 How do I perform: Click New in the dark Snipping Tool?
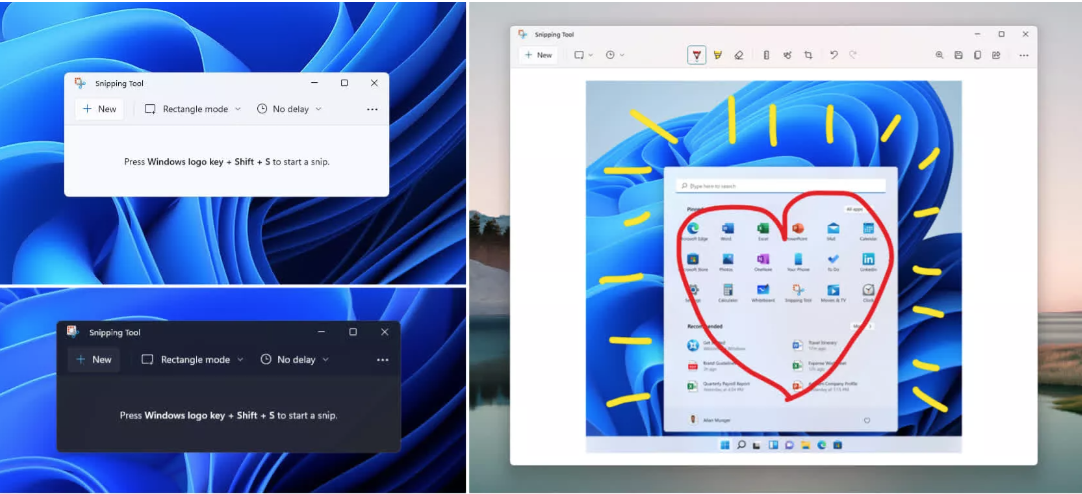click(x=94, y=359)
